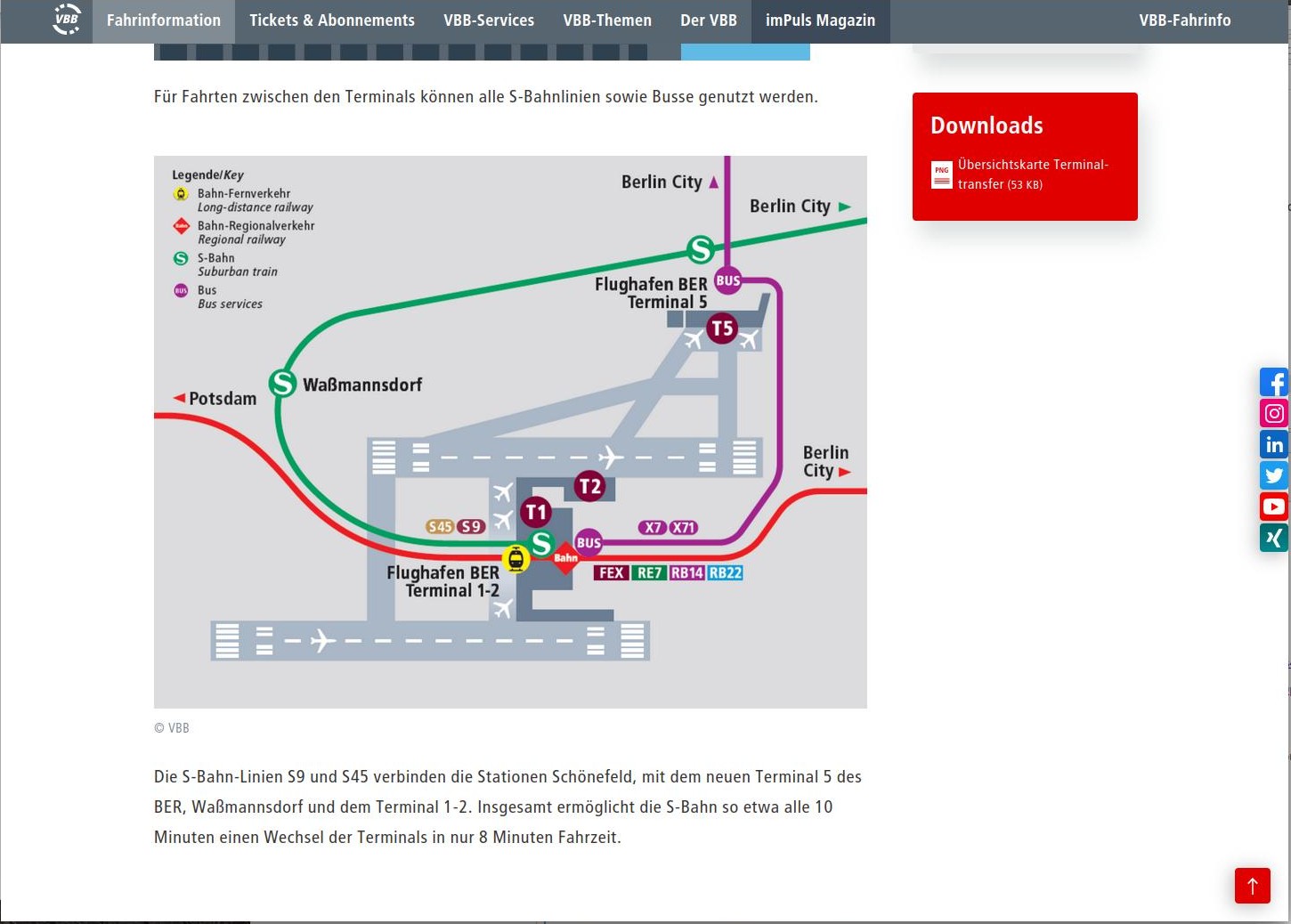
Task: Click the PNG file icon in Downloads
Action: (941, 174)
